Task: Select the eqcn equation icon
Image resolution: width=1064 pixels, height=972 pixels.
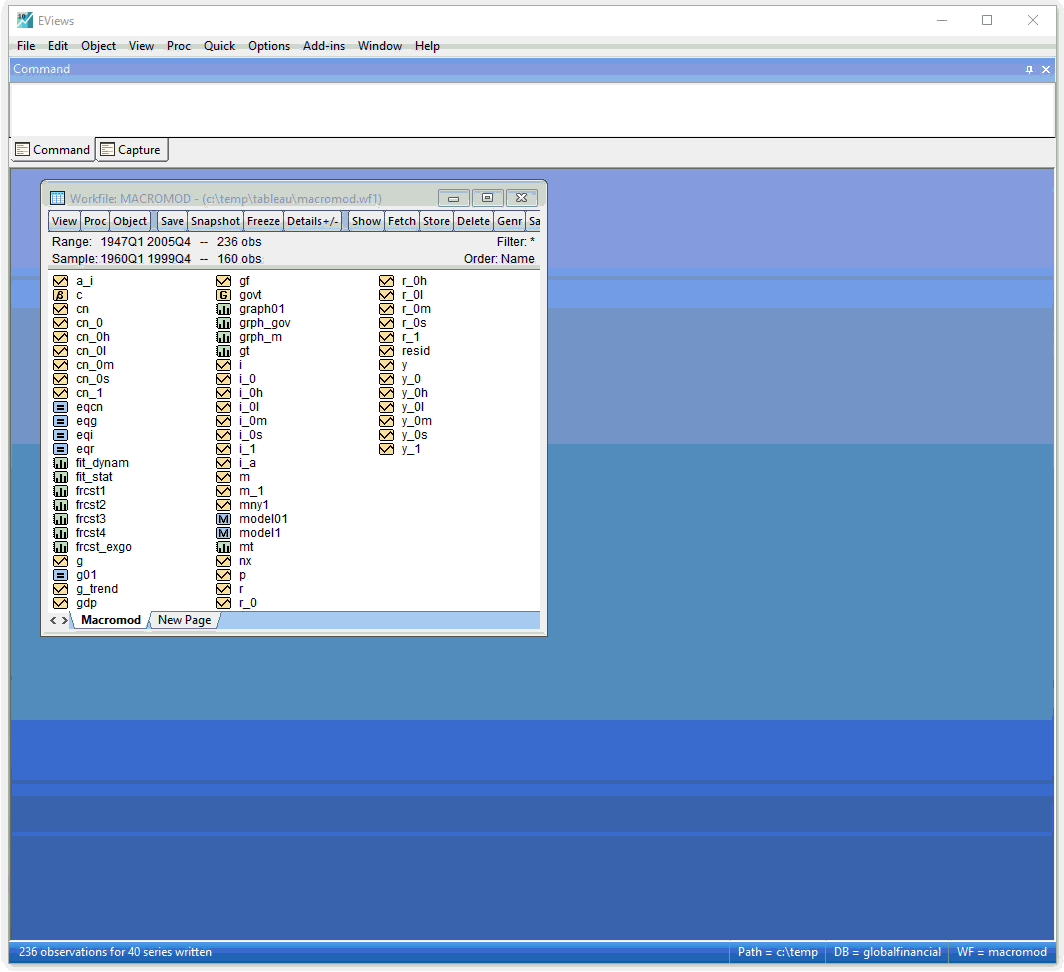Action: click(x=60, y=407)
